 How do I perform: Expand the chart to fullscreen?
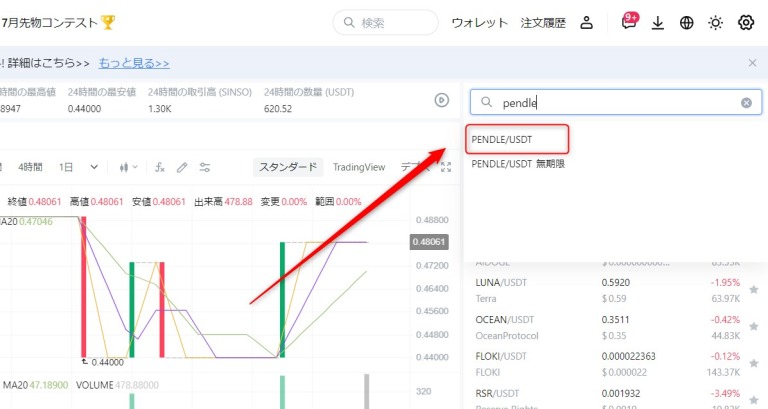[446, 167]
